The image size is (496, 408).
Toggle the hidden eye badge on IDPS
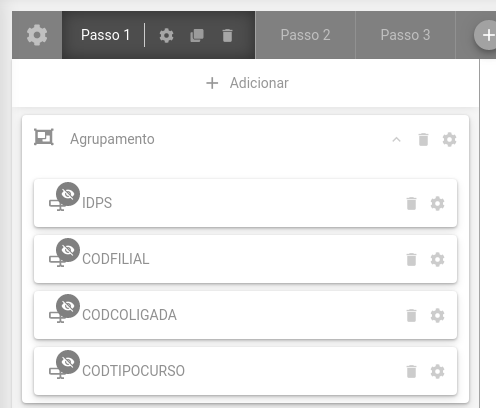(x=68, y=194)
